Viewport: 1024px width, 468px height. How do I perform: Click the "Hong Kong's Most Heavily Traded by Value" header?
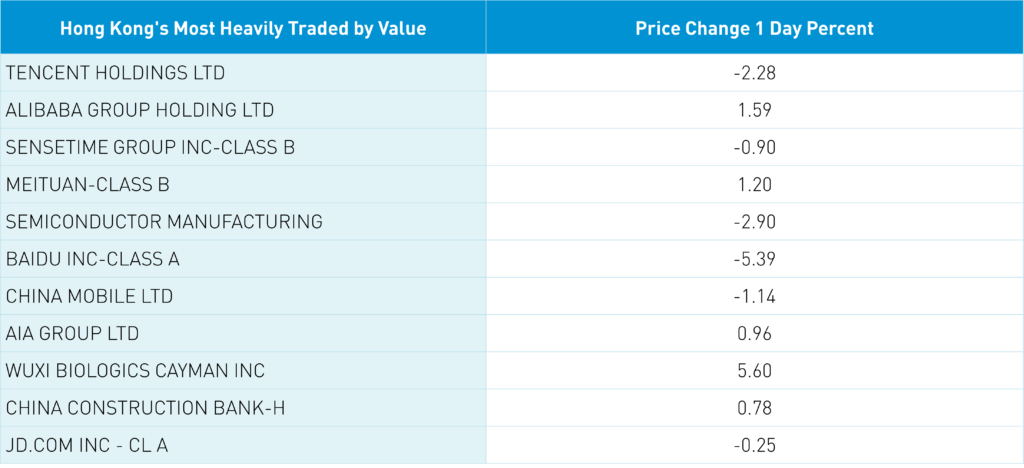243,28
